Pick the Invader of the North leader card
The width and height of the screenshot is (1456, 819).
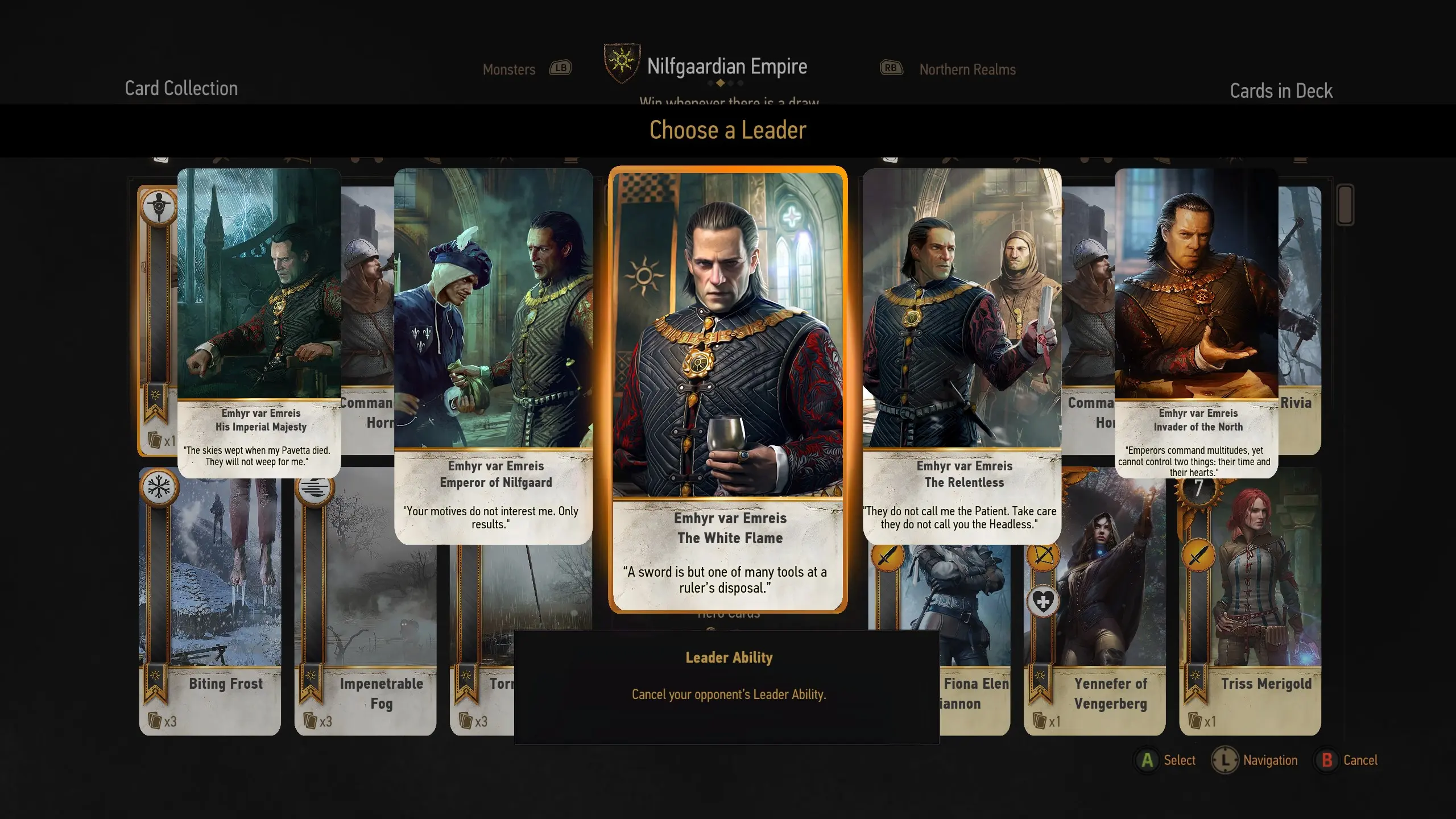coord(1197,323)
